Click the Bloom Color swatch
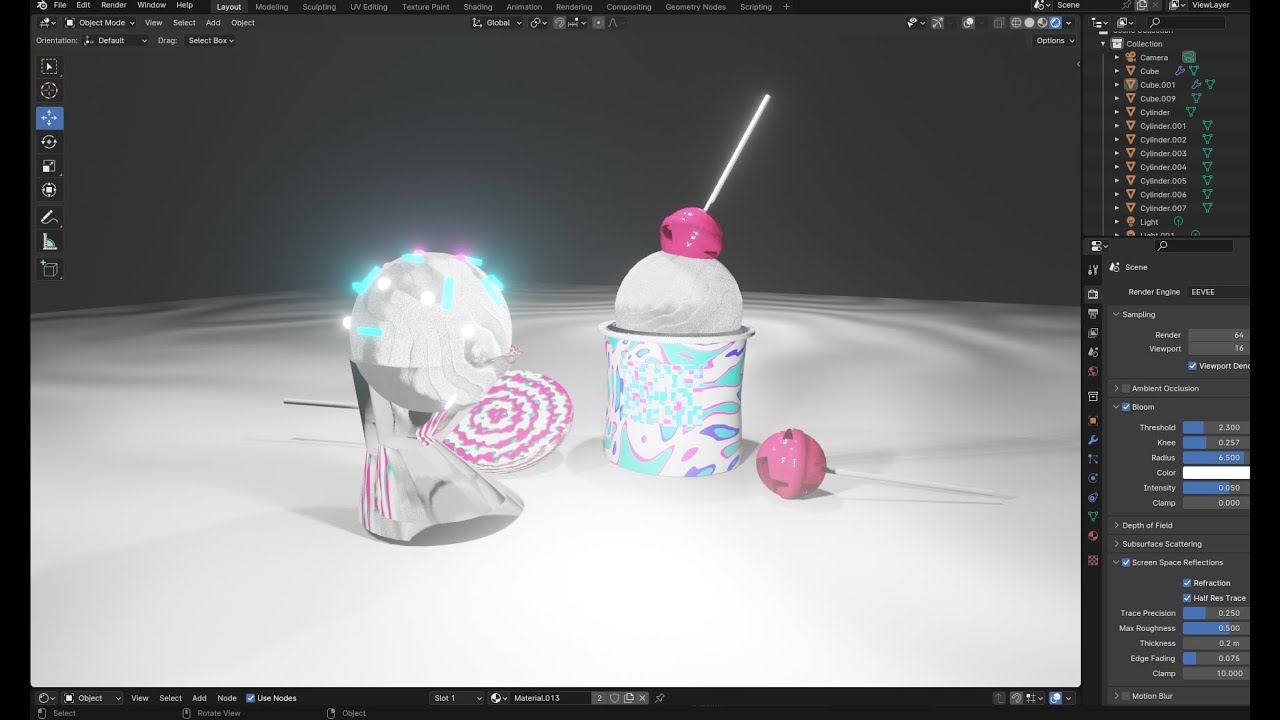This screenshot has height=720, width=1280. pos(1216,473)
